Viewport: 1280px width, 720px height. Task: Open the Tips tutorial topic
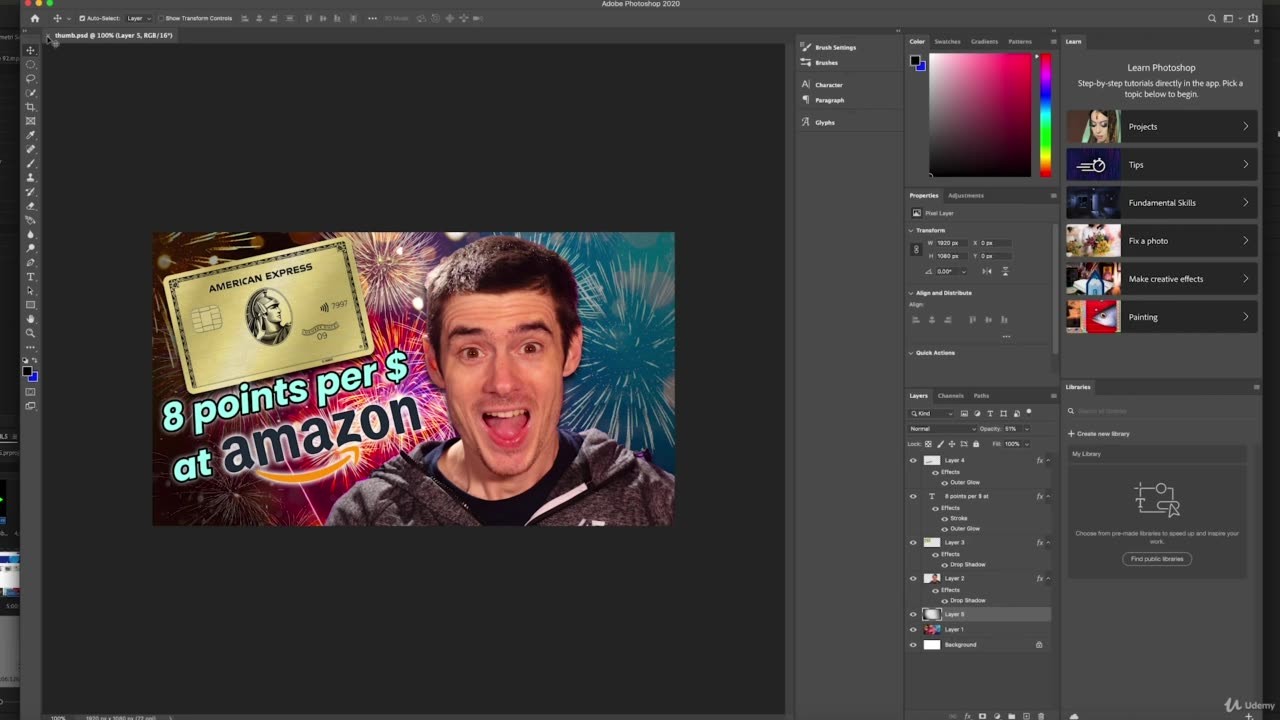tap(1160, 165)
